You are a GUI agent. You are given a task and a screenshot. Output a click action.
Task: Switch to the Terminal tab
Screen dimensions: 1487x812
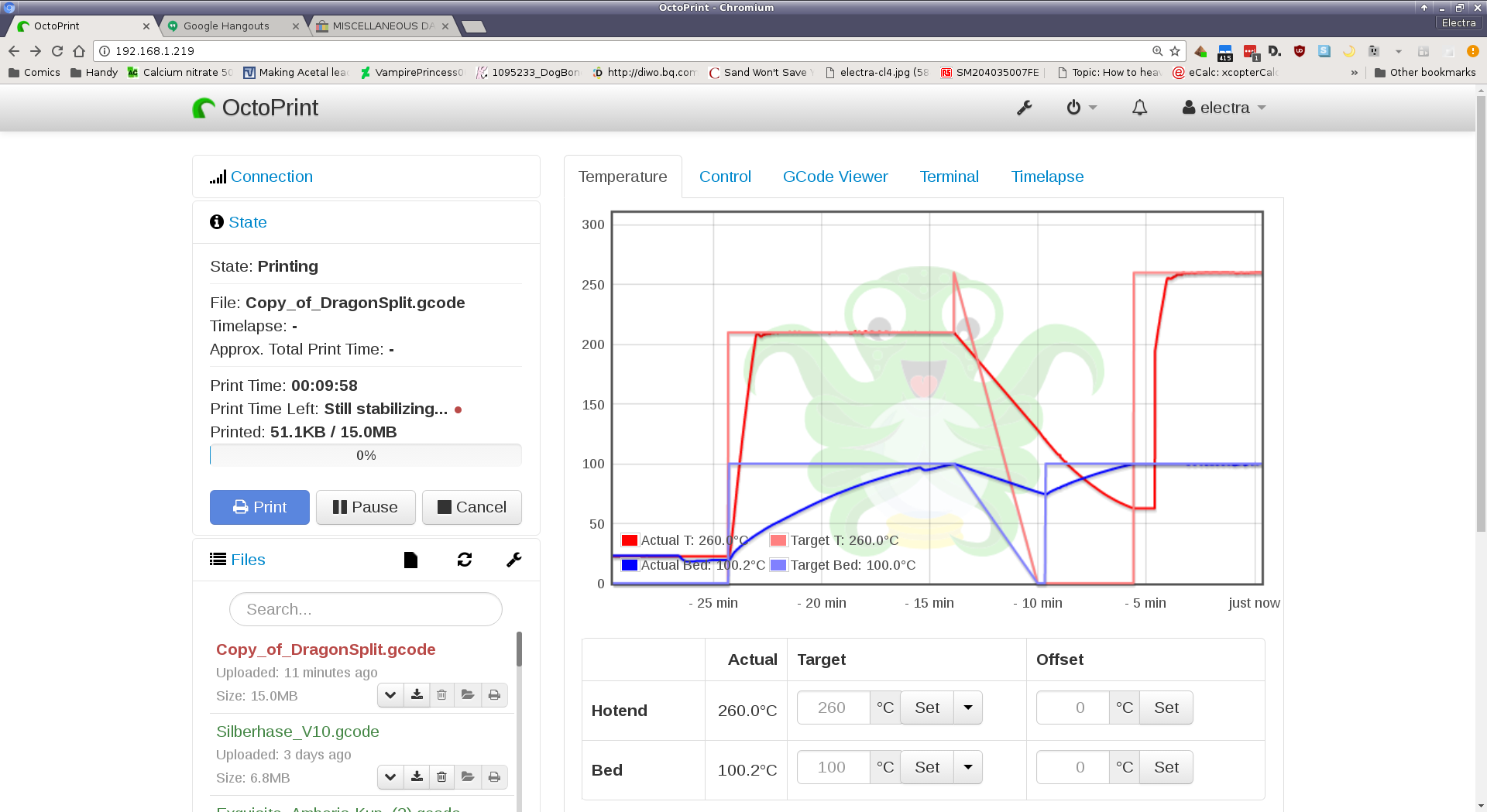point(949,176)
